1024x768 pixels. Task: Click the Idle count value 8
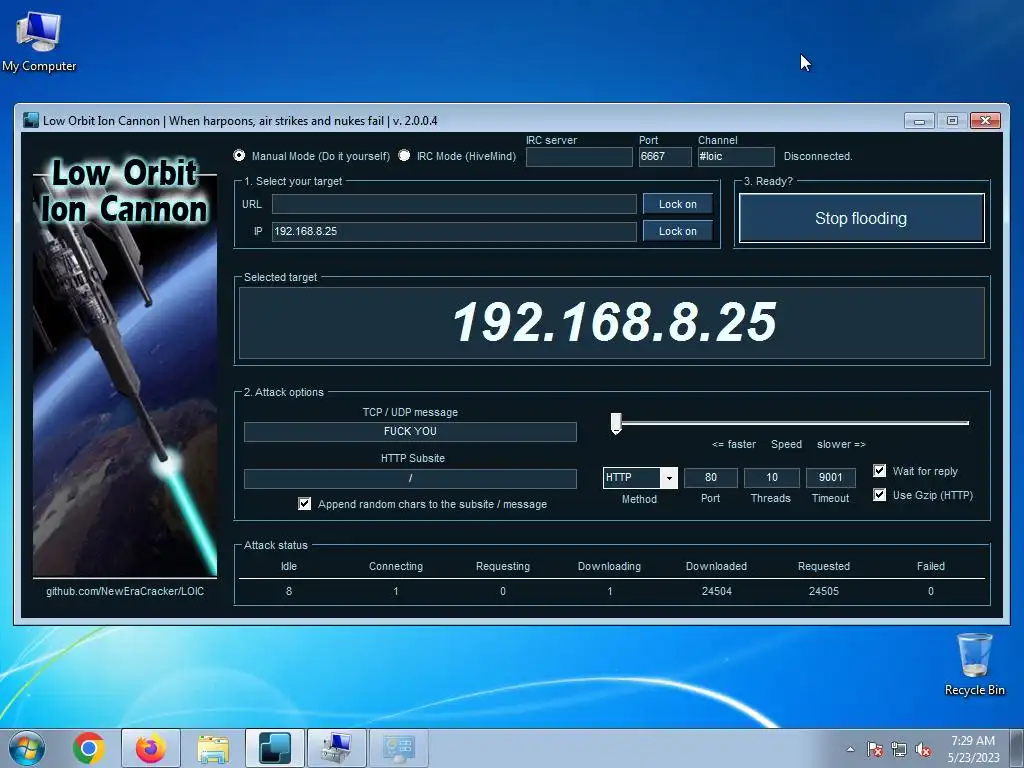[289, 591]
